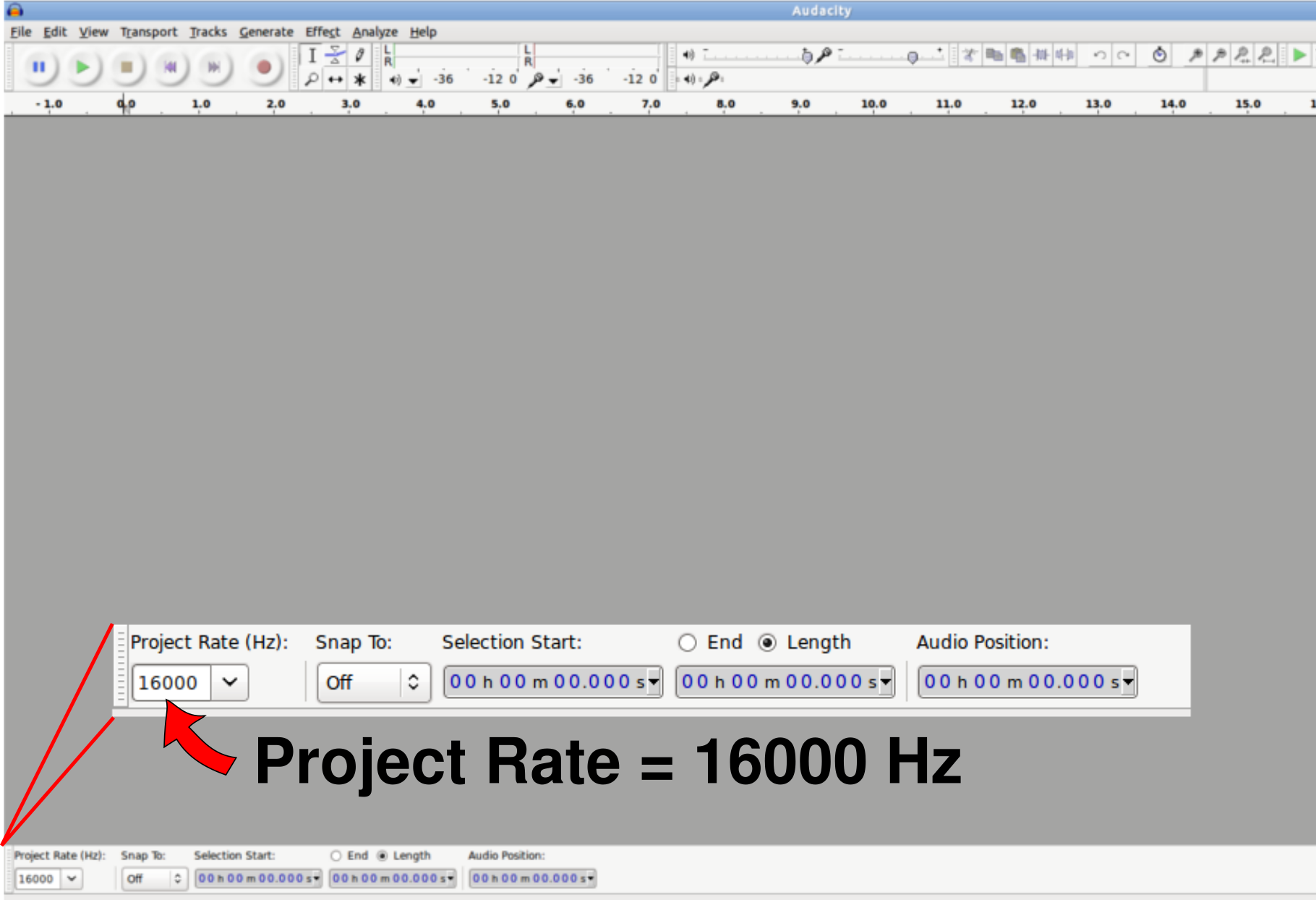The width and height of the screenshot is (1316, 900).
Task: Click the Skip to Start button
Action: pyautogui.click(x=170, y=67)
